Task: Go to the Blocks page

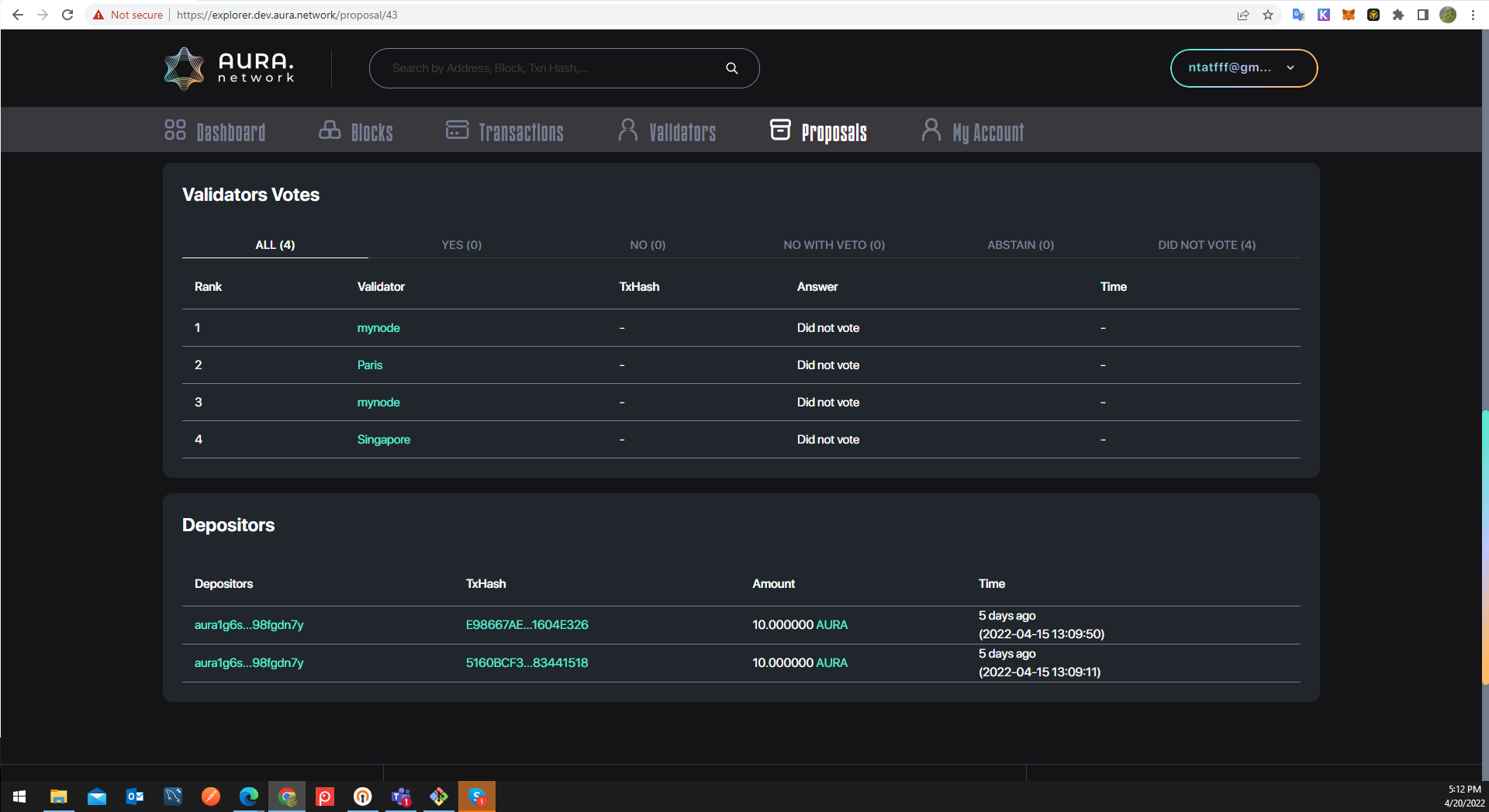Action: pos(356,131)
